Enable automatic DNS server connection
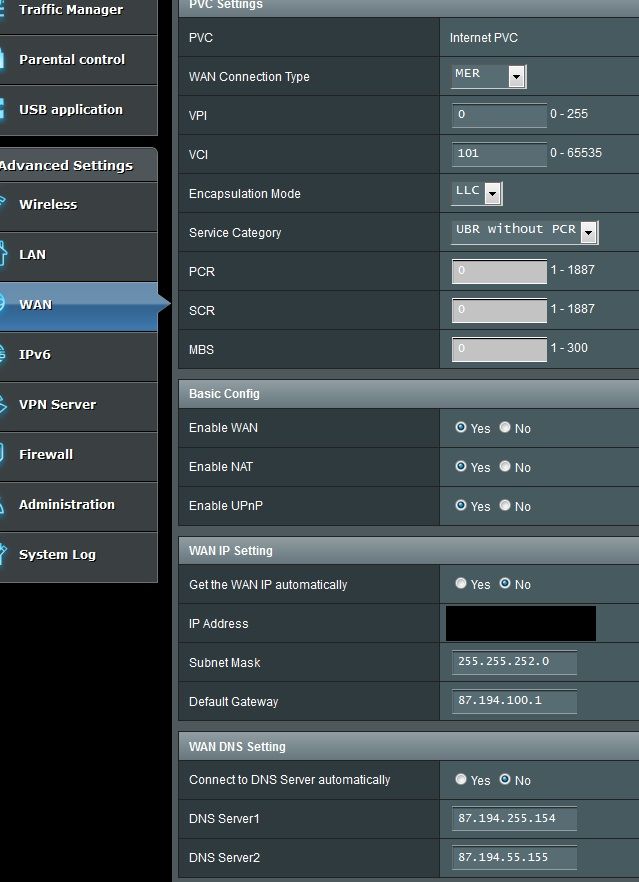639x882 pixels. tap(461, 780)
